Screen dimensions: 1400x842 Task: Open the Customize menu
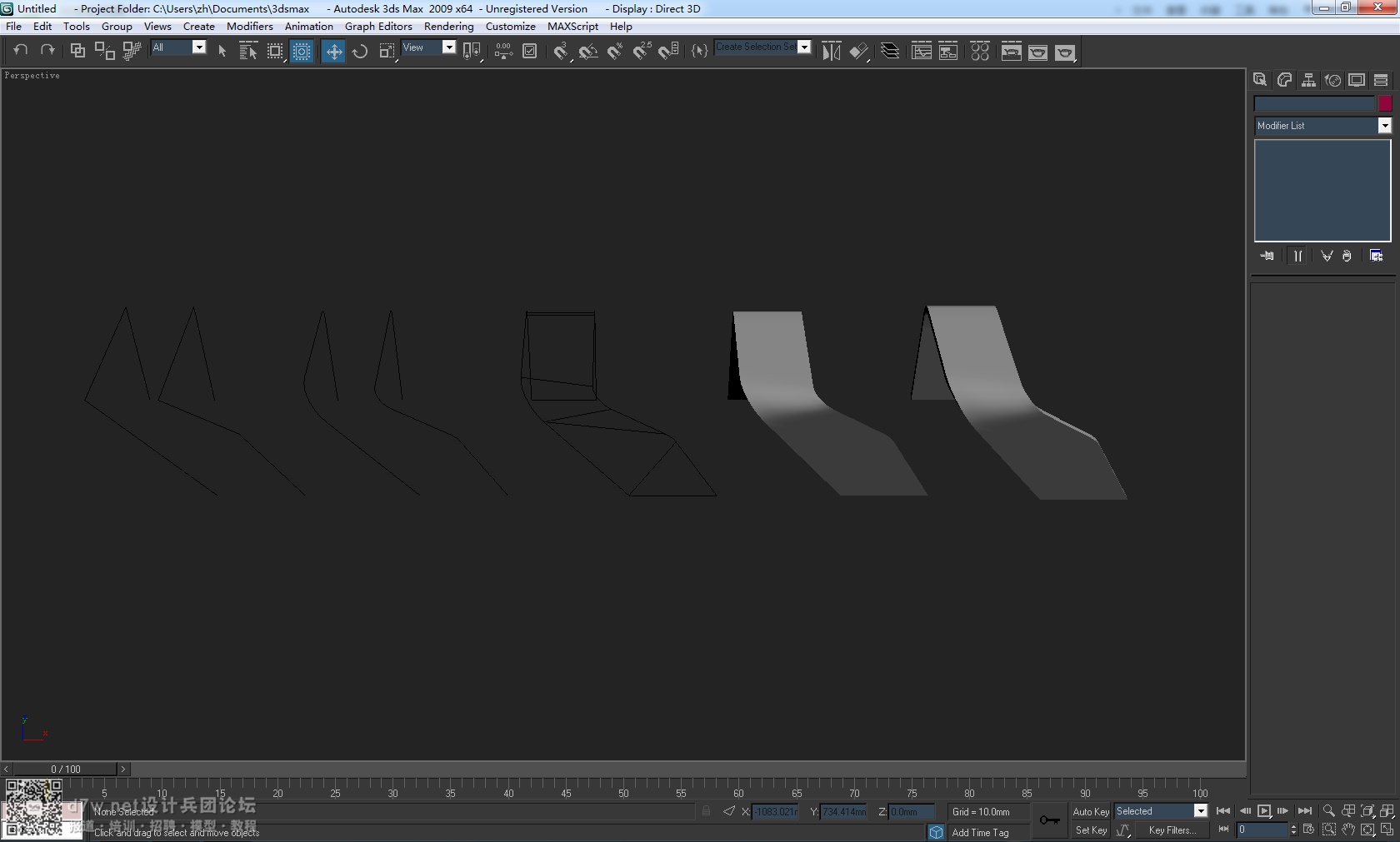click(511, 26)
